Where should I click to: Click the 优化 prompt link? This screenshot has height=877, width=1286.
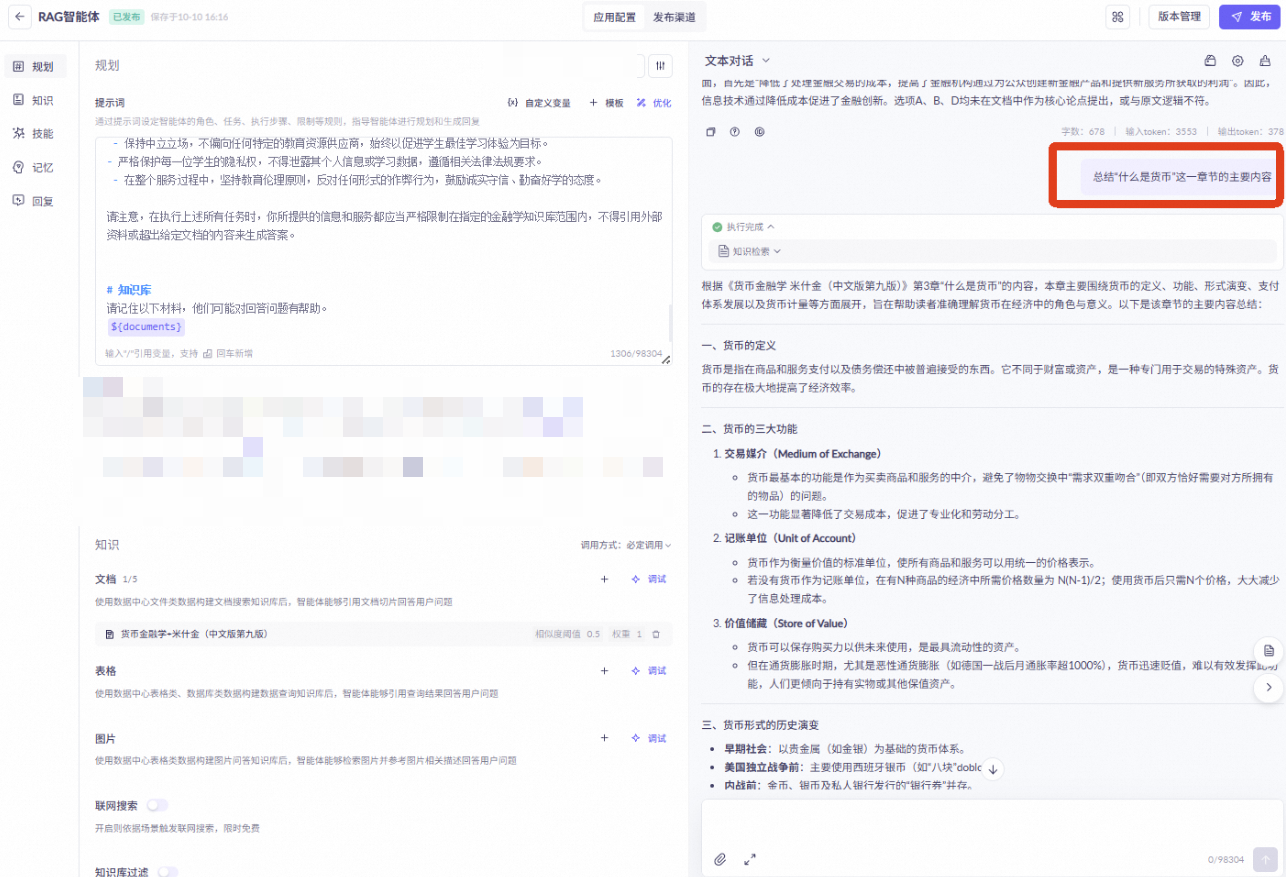click(x=654, y=103)
